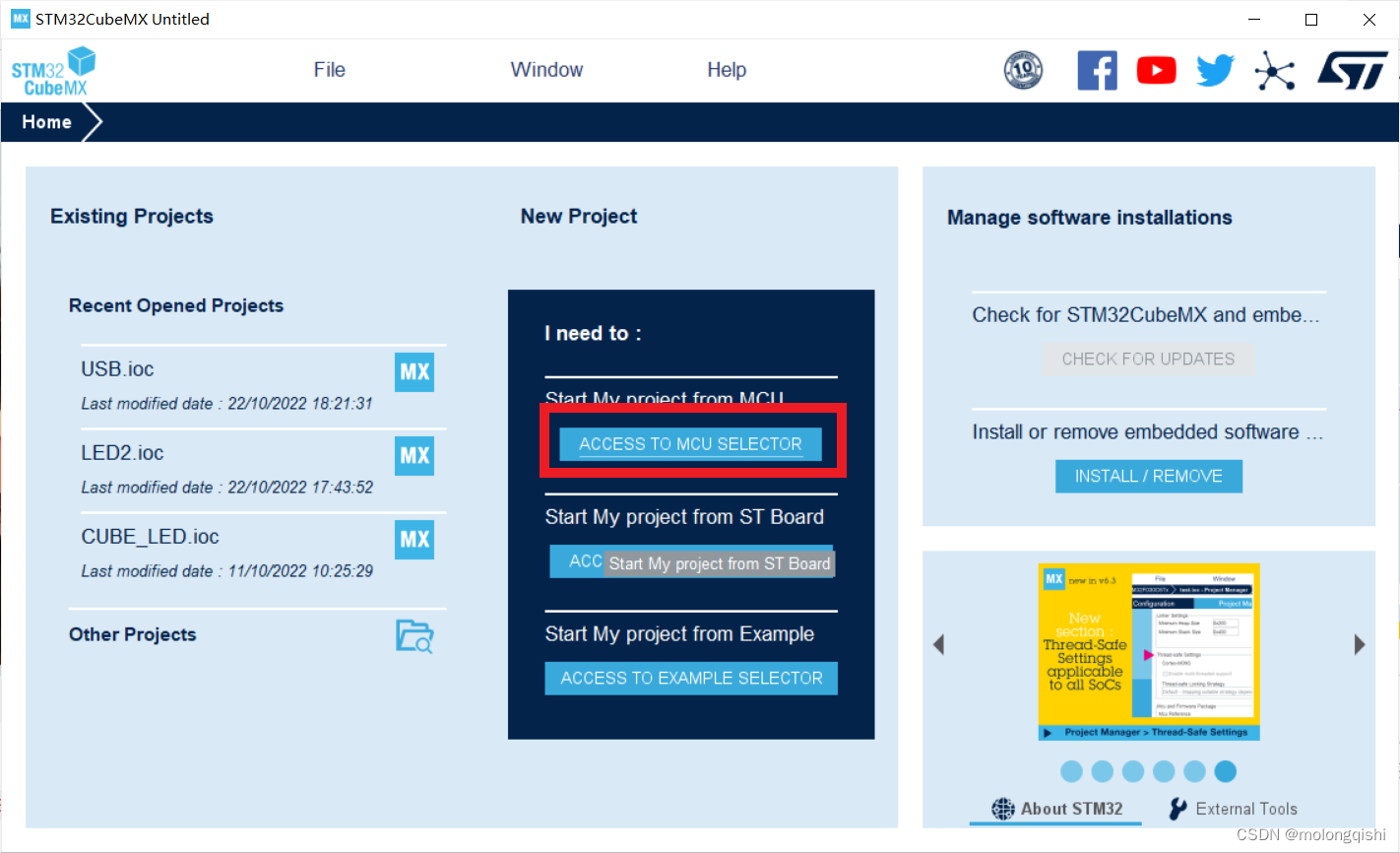Select the USB.ioc project name
The image size is (1400, 853).
(117, 369)
